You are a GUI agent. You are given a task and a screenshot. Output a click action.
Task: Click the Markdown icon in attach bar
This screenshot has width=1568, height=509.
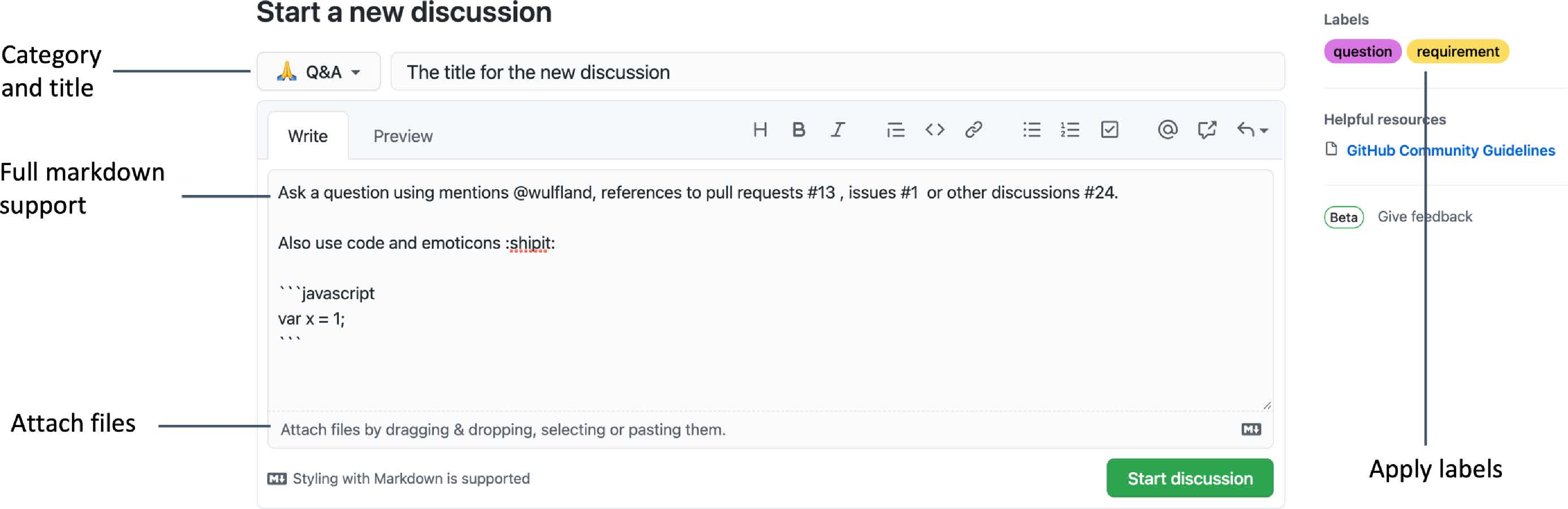point(1251,430)
